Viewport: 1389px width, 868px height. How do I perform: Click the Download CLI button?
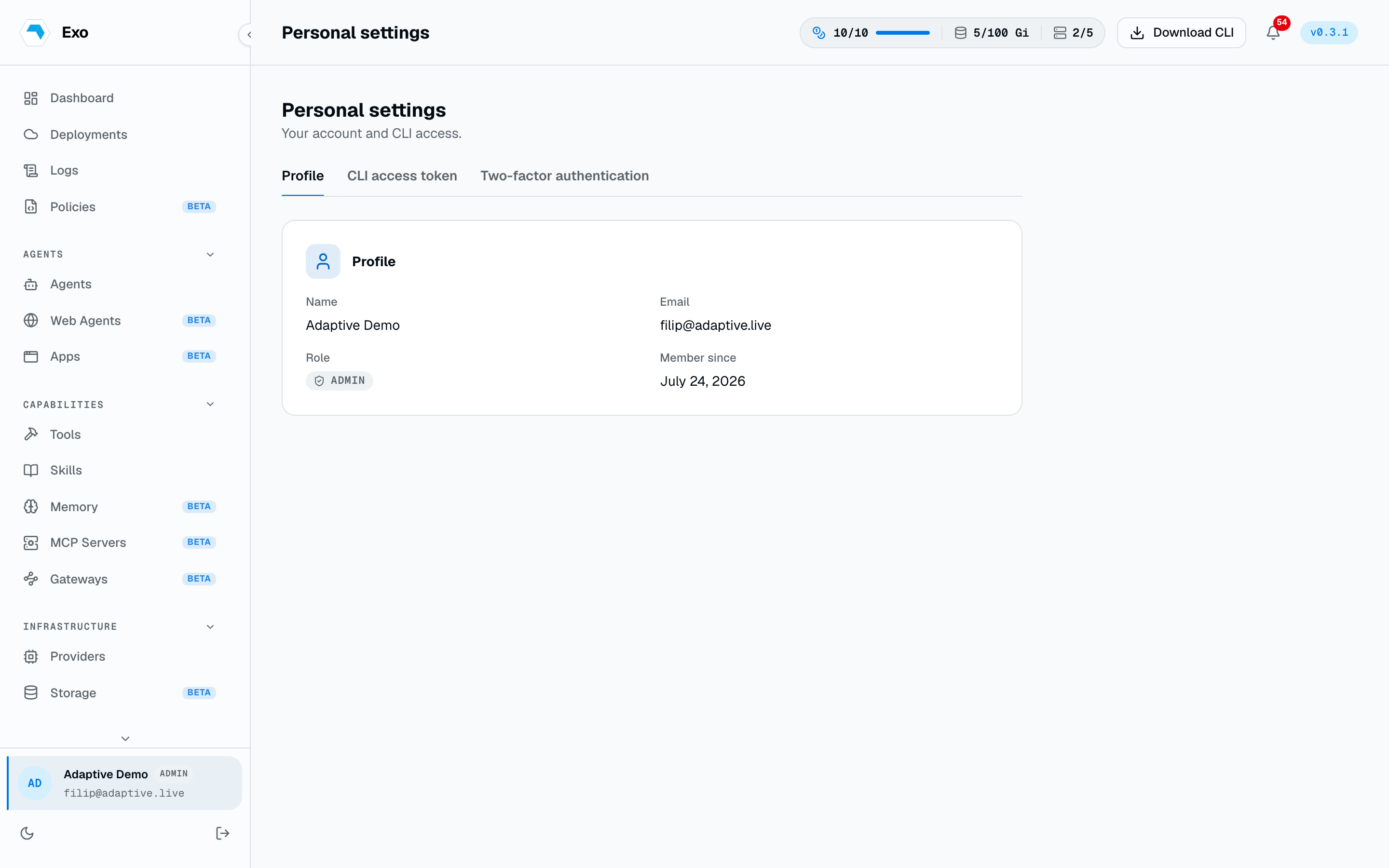point(1181,33)
